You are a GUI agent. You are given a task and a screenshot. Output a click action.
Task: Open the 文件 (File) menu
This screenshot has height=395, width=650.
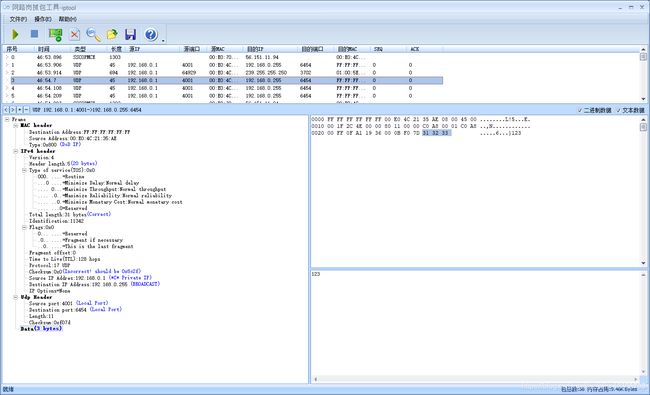point(18,19)
